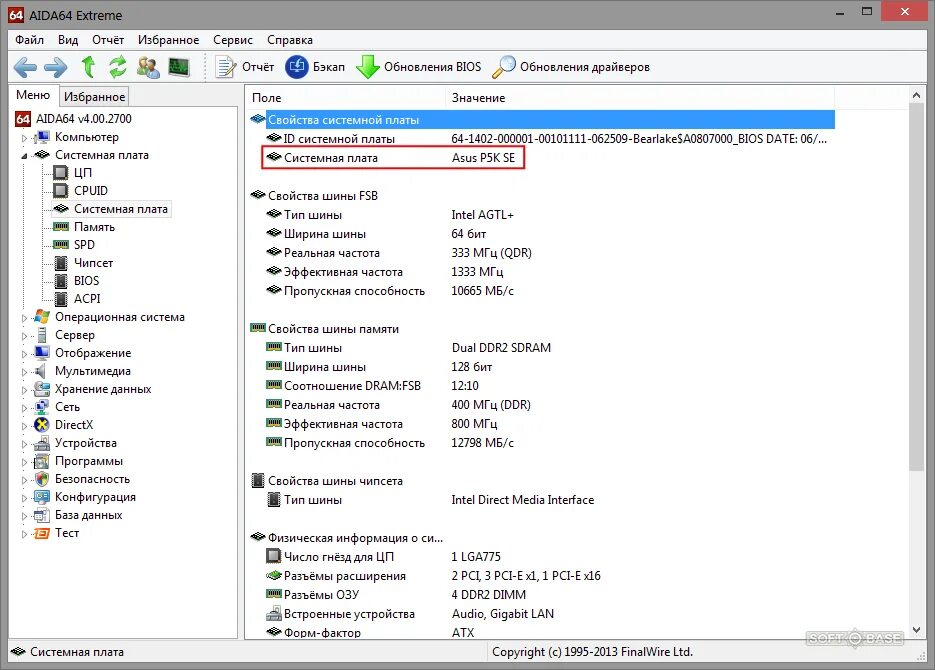Click the Сеть network icon
935x670 pixels.
[42, 407]
